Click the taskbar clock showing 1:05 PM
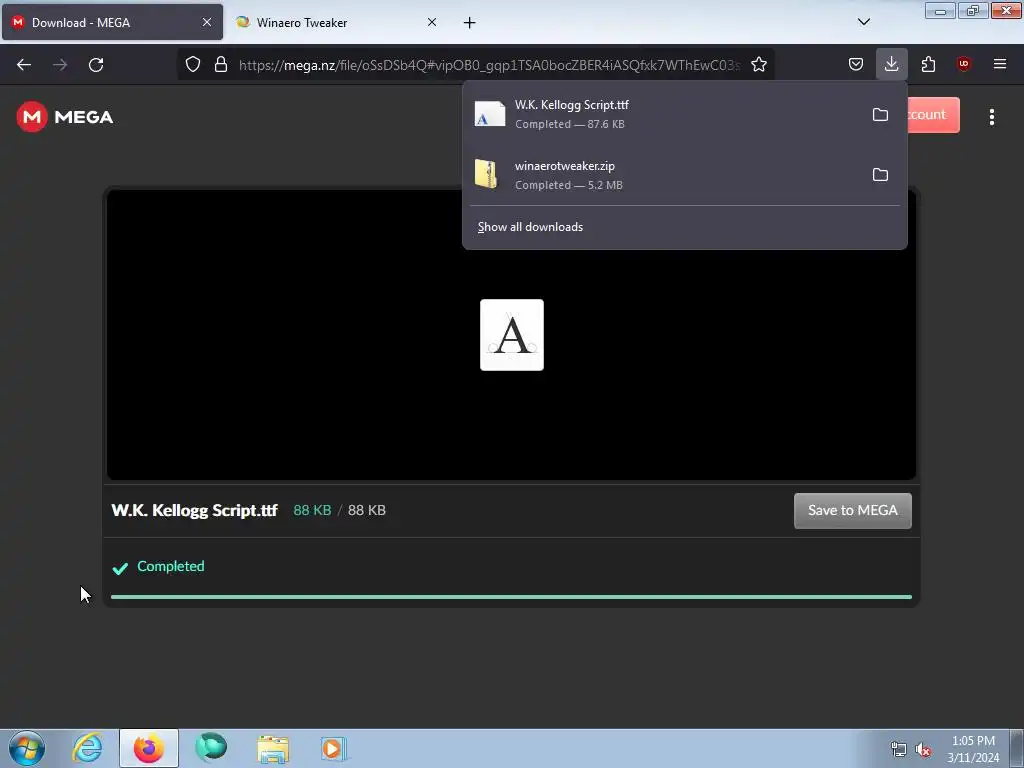The image size is (1024, 768). 972,749
